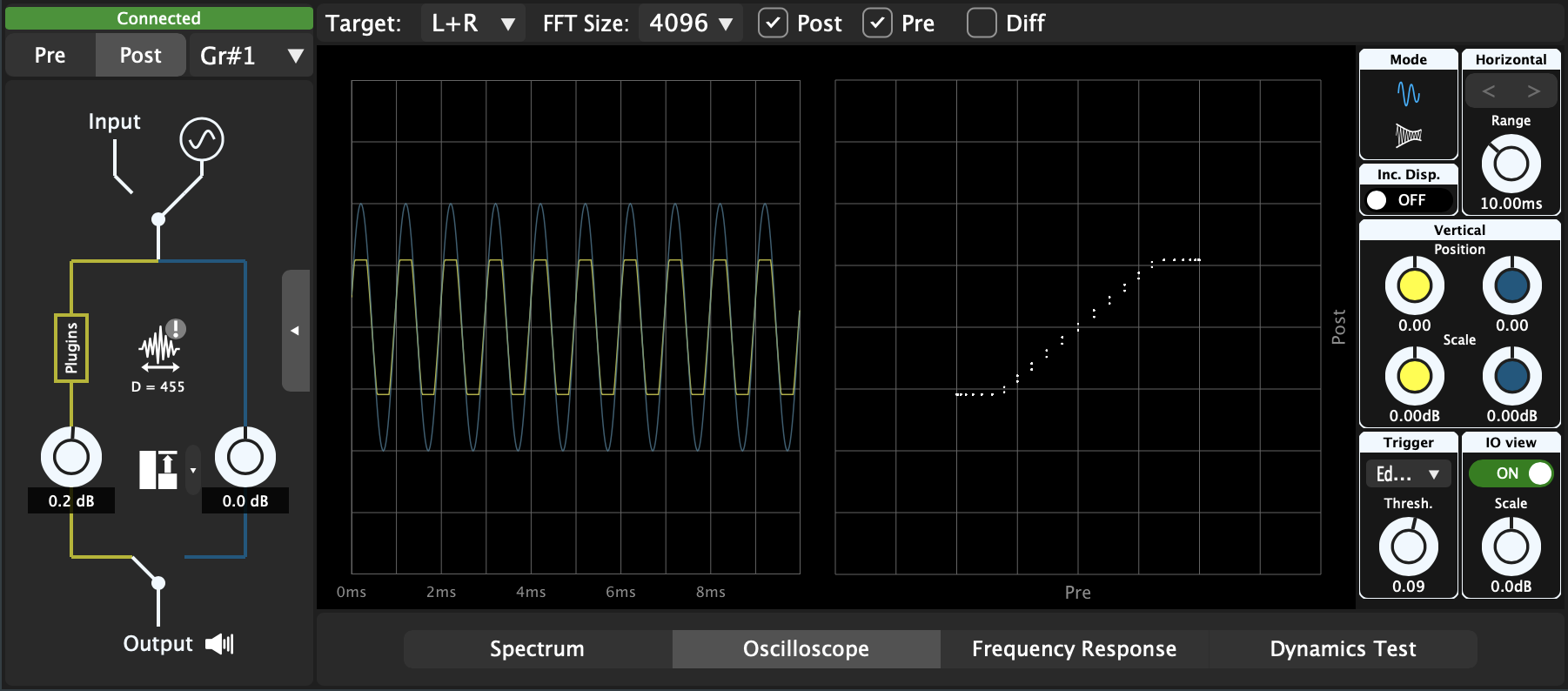The width and height of the screenshot is (1568, 691).
Task: Open the FFT Size dropdown
Action: click(690, 23)
